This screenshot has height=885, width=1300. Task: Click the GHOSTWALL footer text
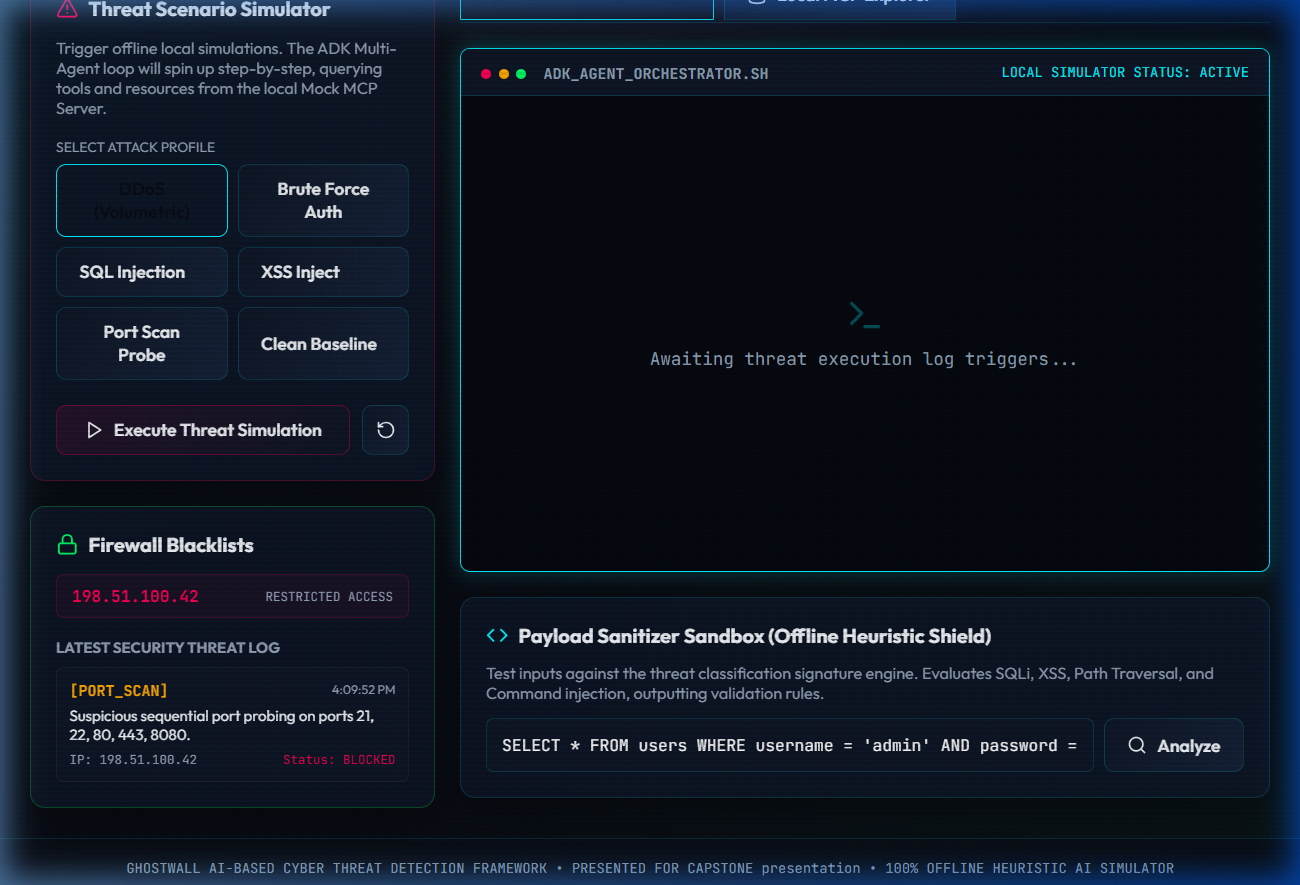coord(650,868)
